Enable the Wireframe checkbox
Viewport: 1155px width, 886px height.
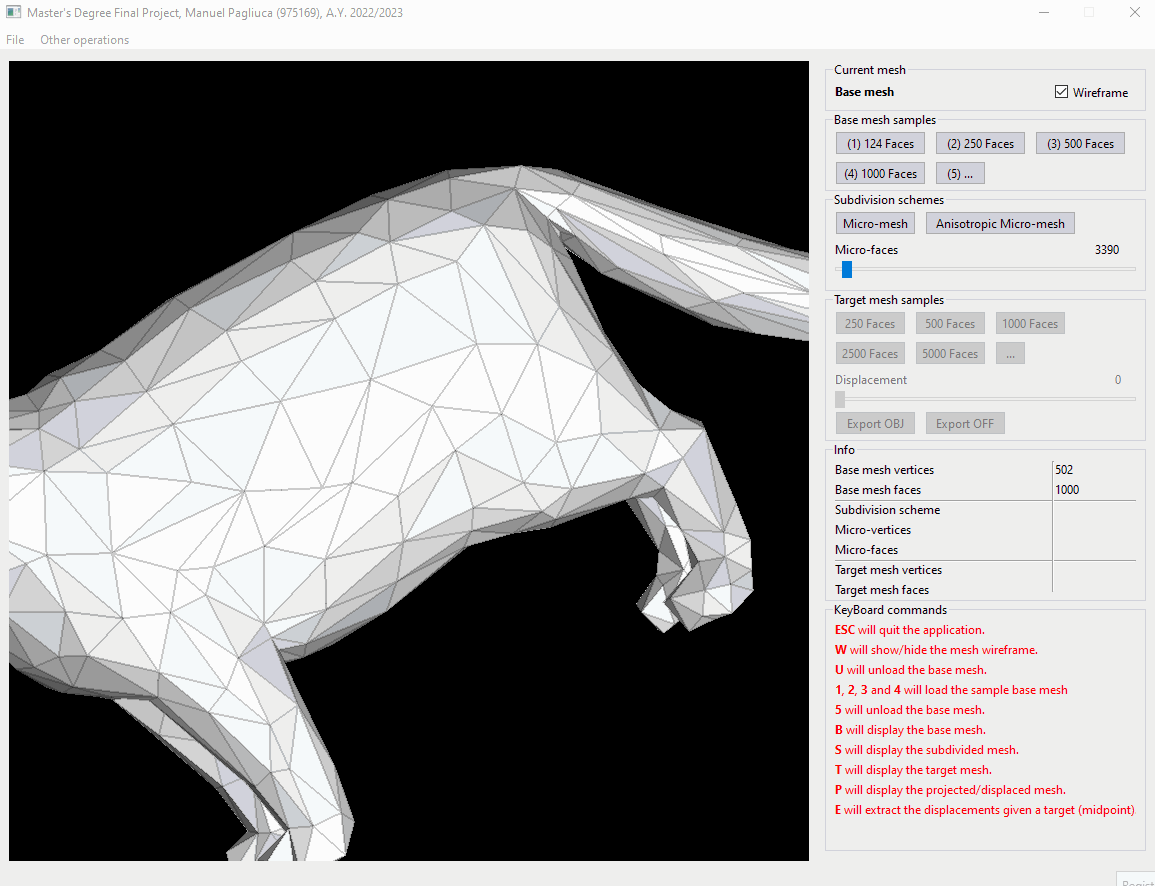pos(1060,91)
